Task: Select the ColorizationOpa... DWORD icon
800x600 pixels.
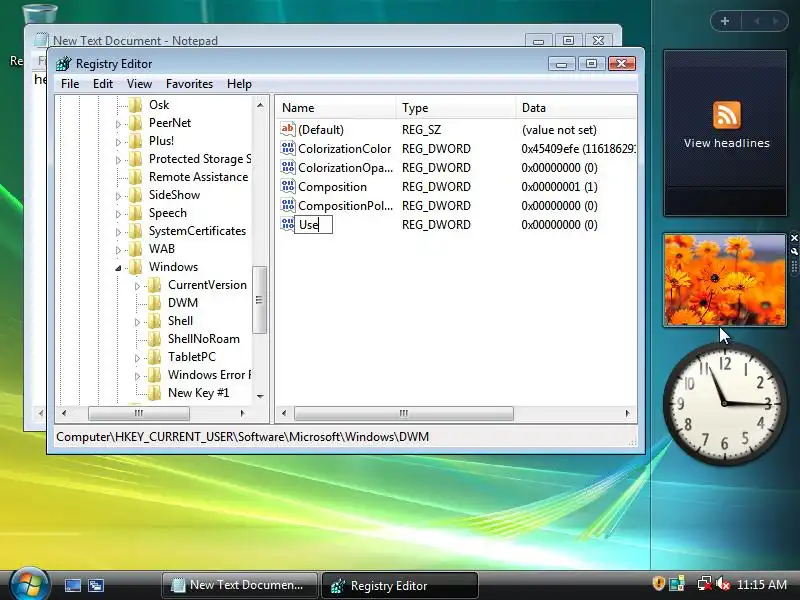Action: click(288, 167)
